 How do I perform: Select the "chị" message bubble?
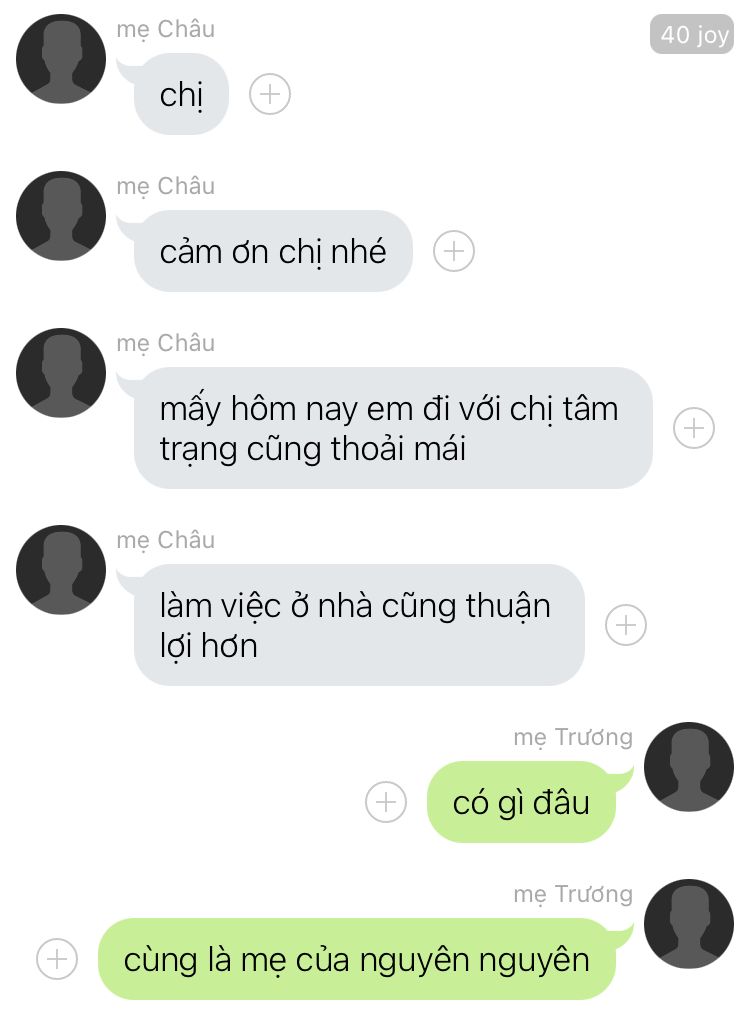[x=181, y=94]
